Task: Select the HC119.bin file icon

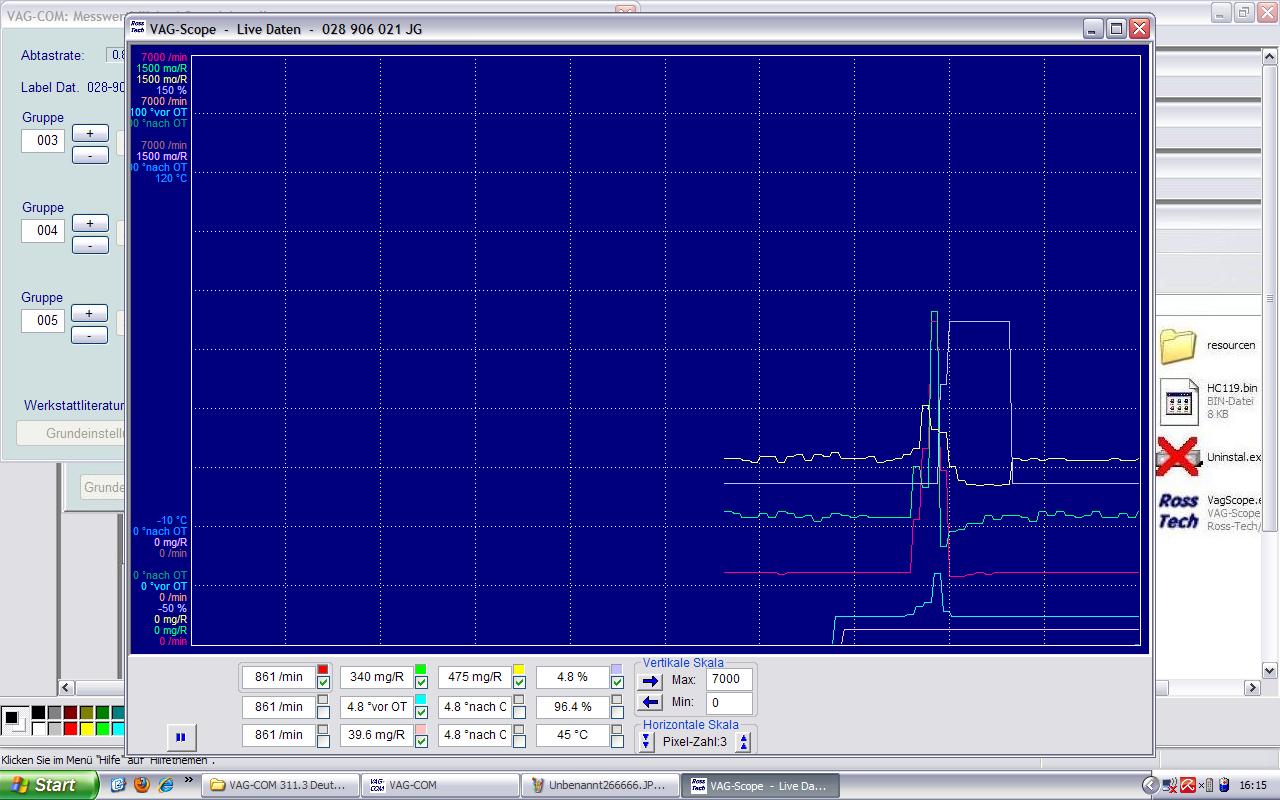Action: pyautogui.click(x=1179, y=401)
